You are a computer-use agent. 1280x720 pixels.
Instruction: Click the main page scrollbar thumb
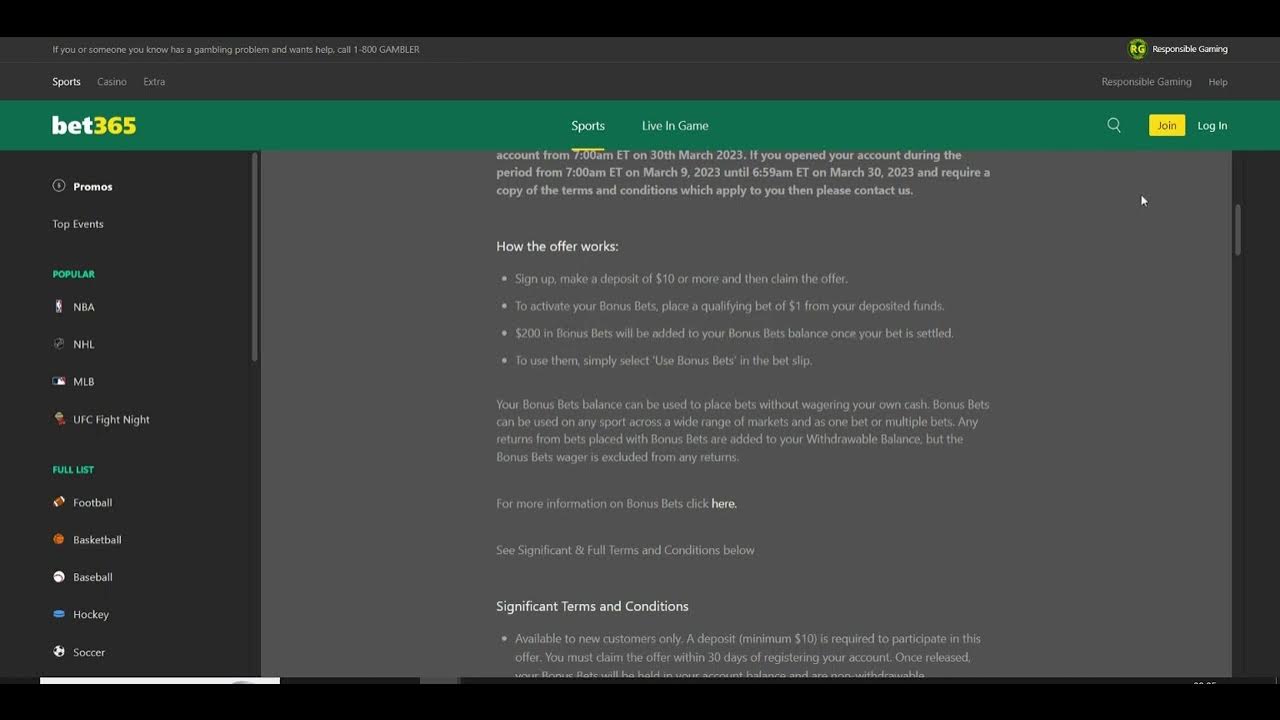[1237, 230]
